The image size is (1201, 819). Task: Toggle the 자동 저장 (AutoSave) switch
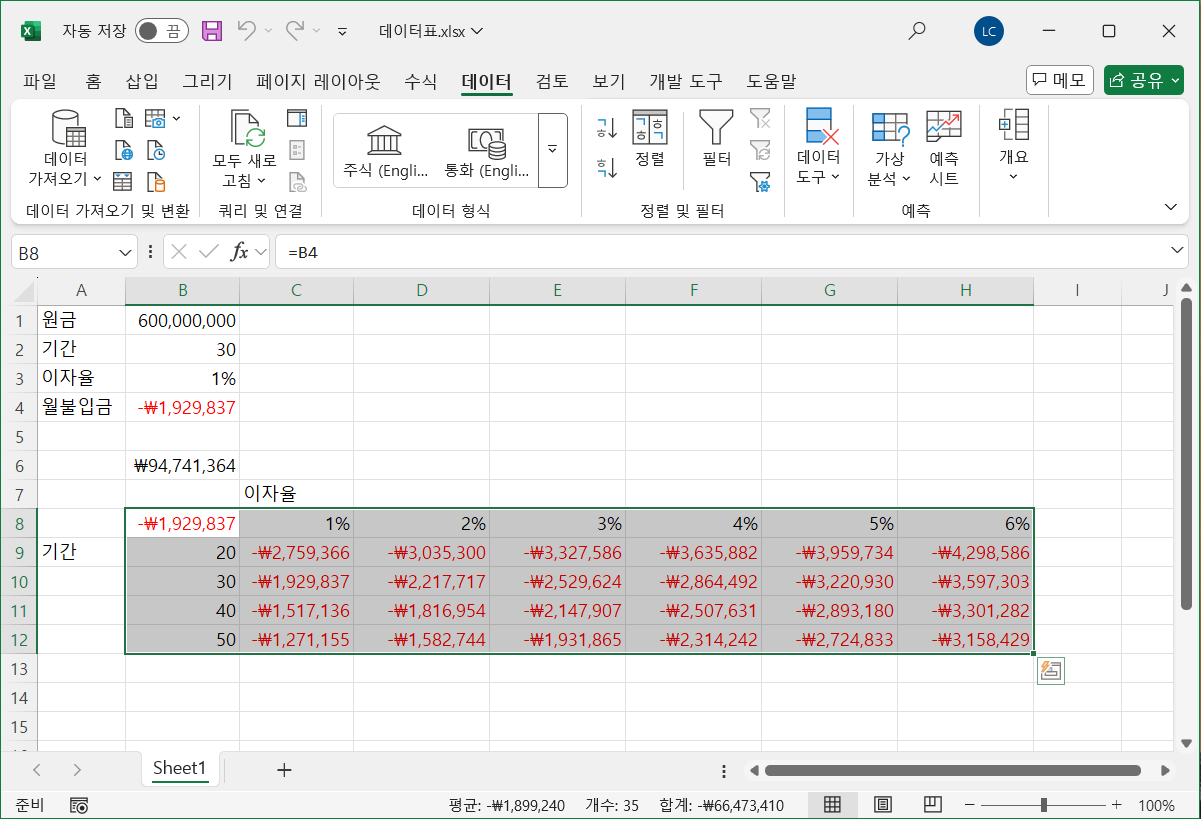pos(162,31)
